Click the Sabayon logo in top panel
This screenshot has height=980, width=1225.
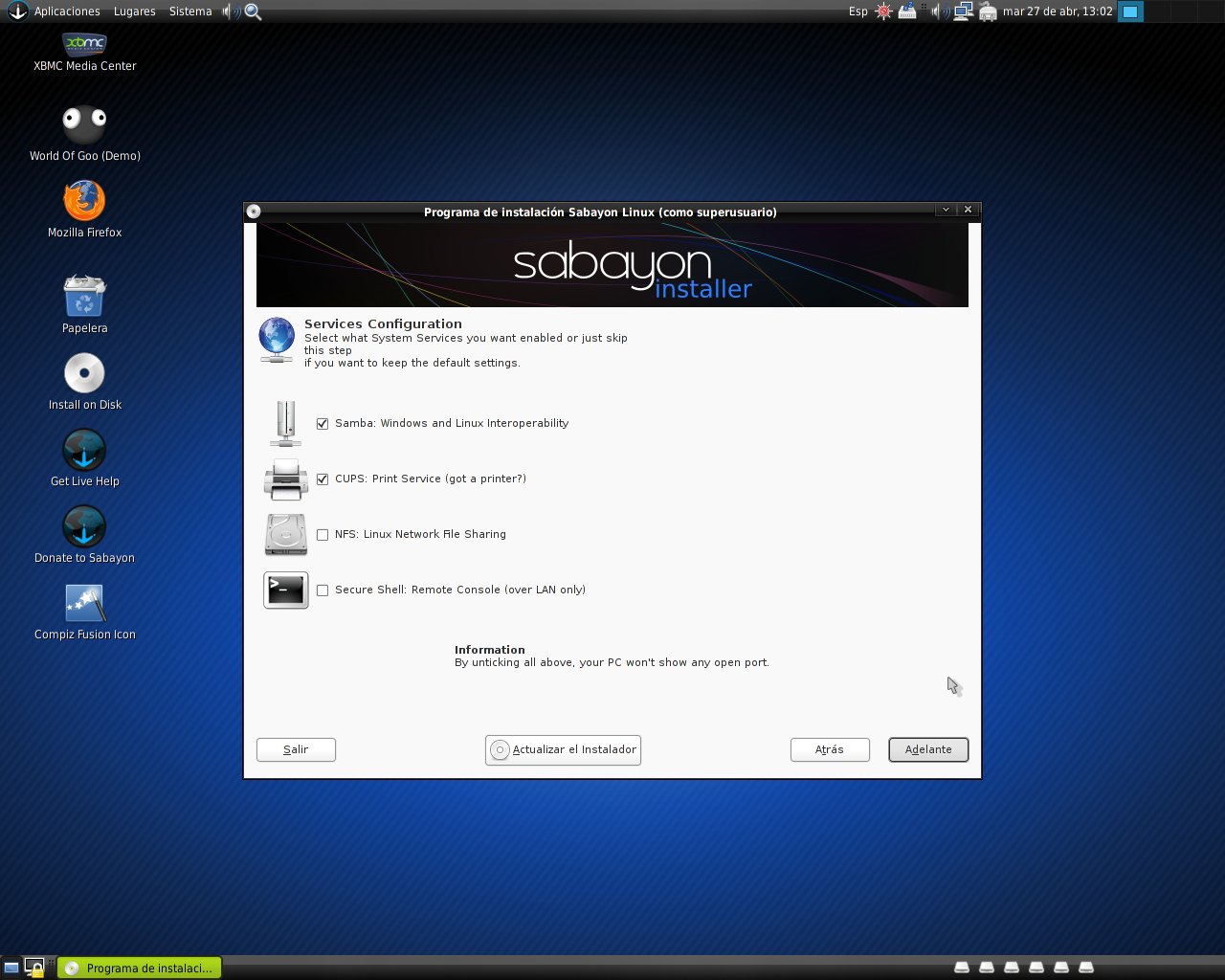(17, 11)
